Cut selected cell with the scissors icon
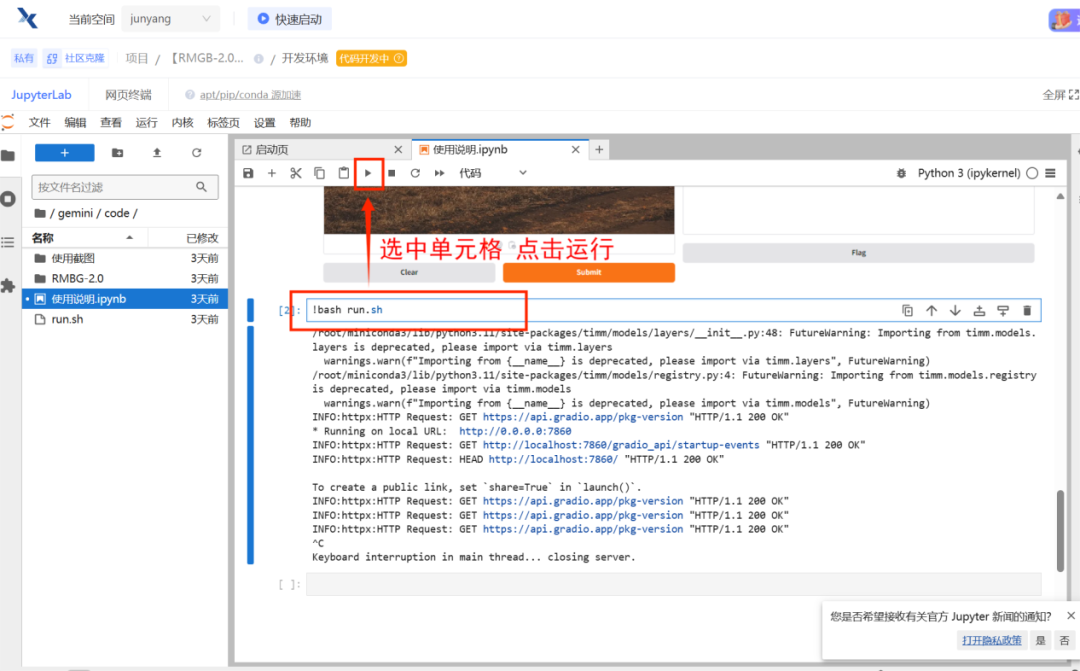Viewport: 1080px width, 671px height. tap(295, 173)
